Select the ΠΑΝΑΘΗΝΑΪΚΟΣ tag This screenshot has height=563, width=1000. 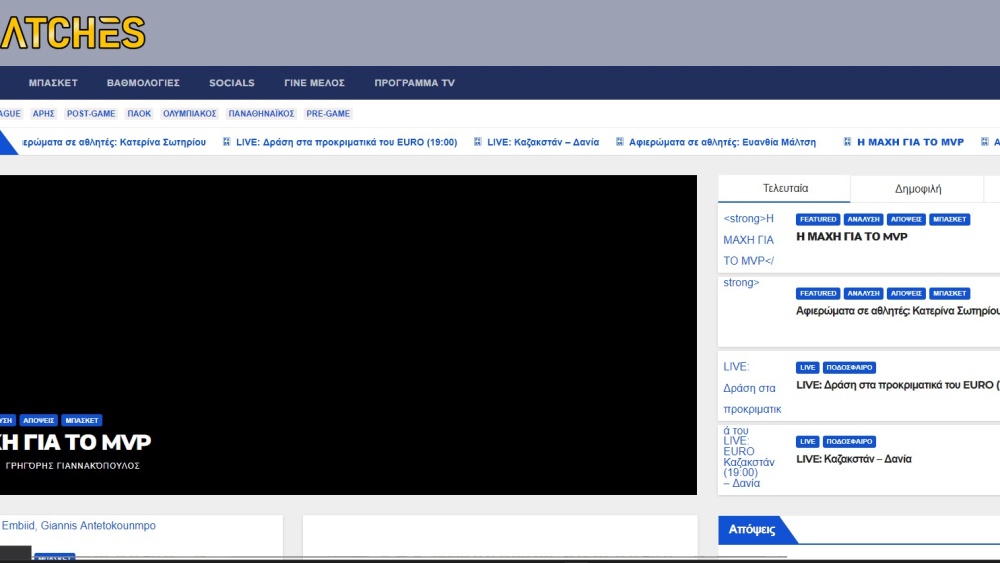tap(261, 114)
